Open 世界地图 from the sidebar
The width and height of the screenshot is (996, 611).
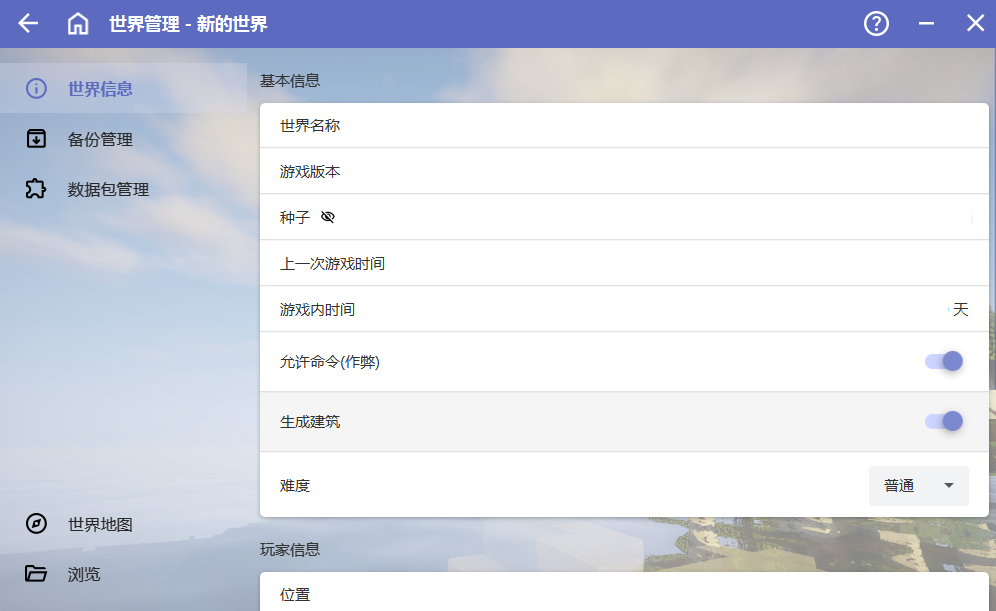click(100, 524)
